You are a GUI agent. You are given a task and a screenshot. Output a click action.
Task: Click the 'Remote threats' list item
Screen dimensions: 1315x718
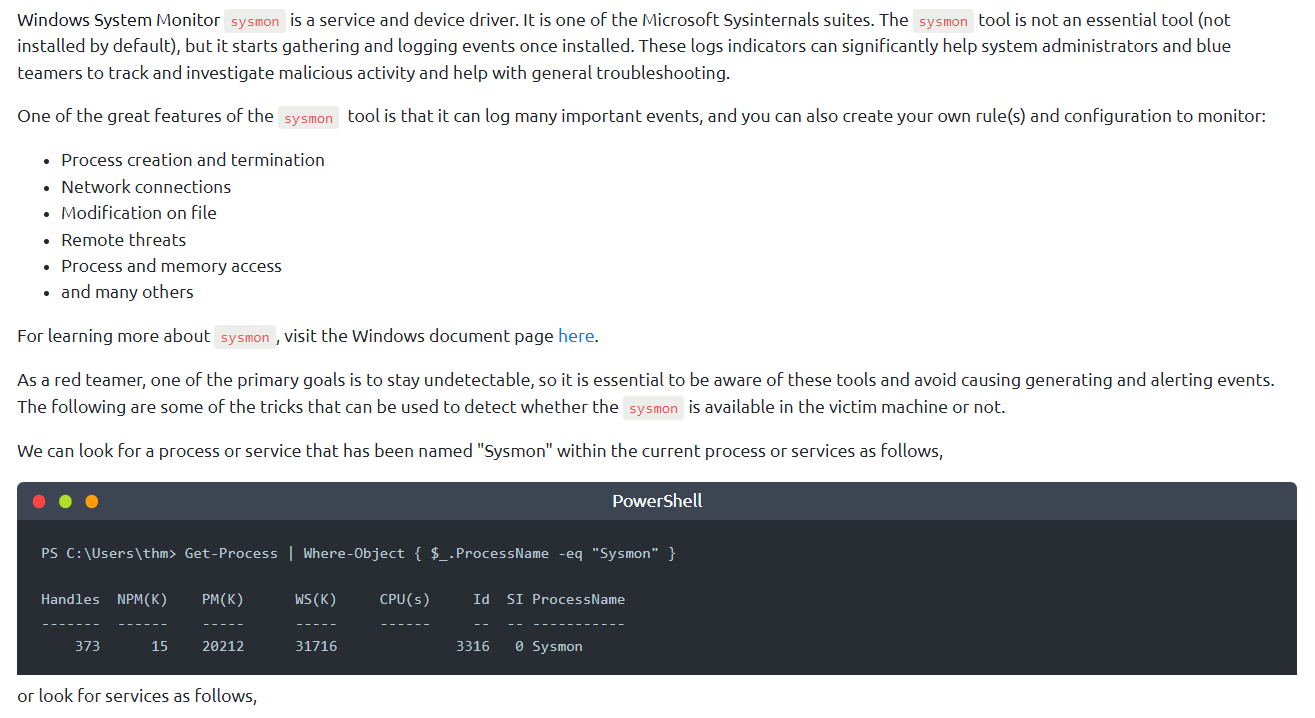point(124,240)
